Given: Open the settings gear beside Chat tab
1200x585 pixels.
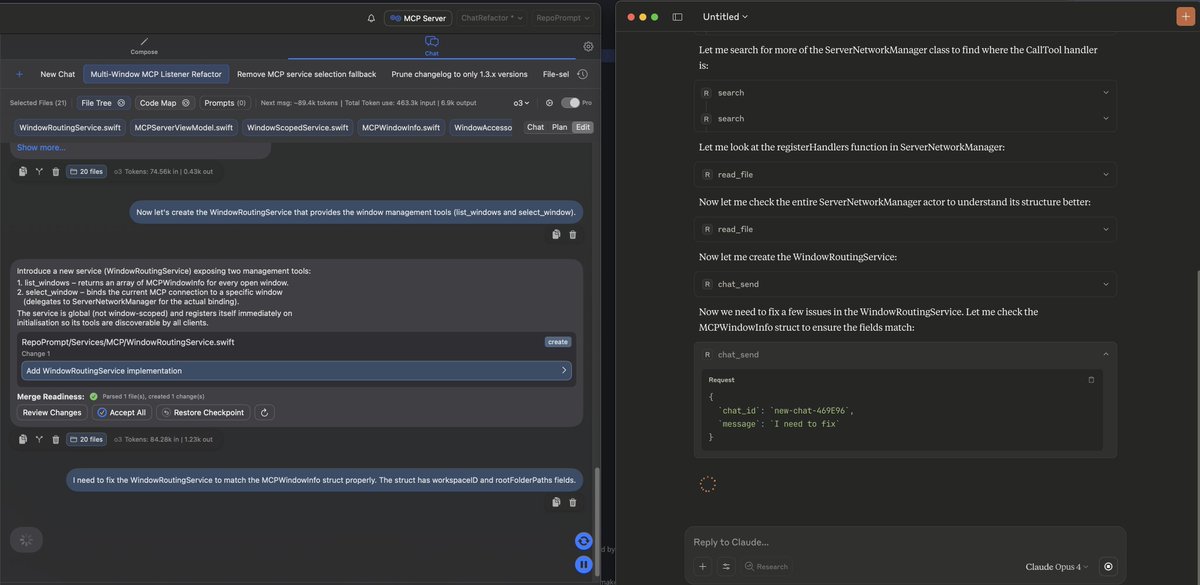Looking at the screenshot, I should pyautogui.click(x=588, y=46).
